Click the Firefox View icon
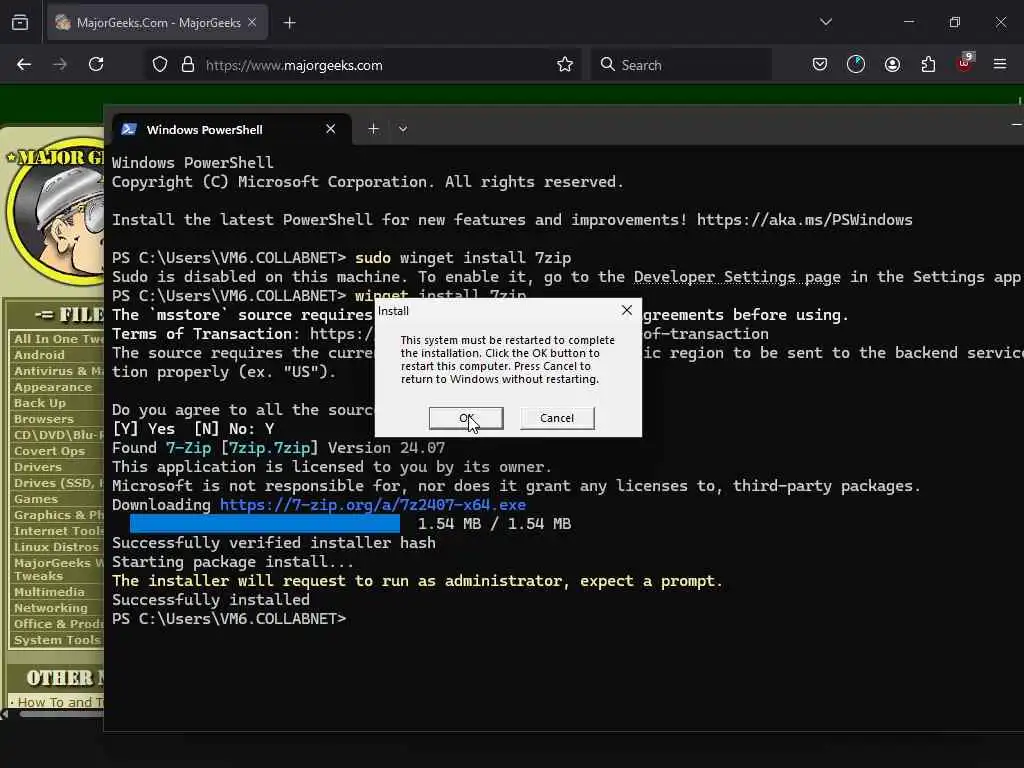This screenshot has width=1024, height=768. point(20,23)
